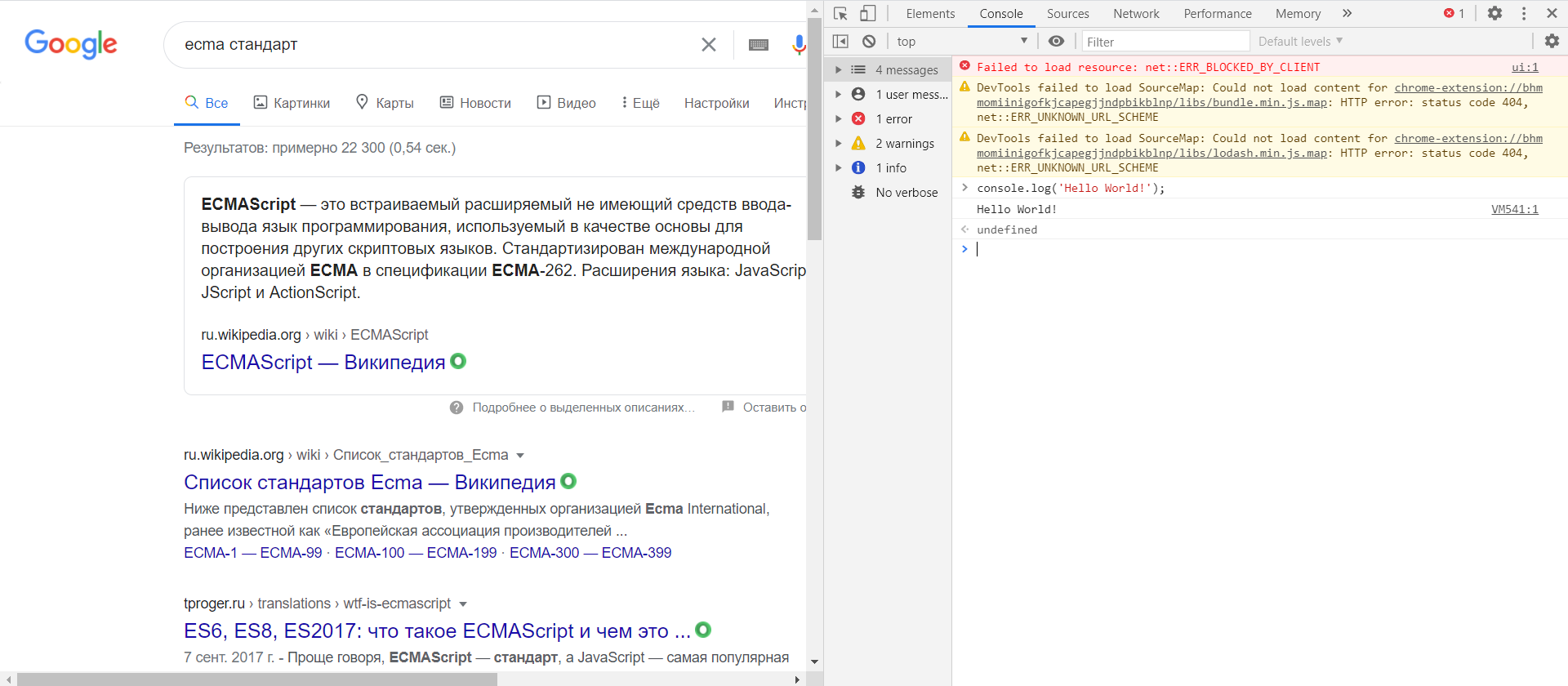Open the JavaScript context dropdown showing top
Image resolution: width=1568 pixels, height=686 pixels.
coord(961,42)
